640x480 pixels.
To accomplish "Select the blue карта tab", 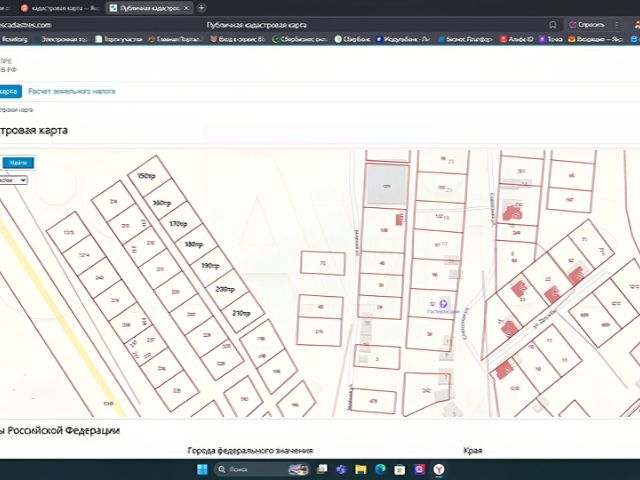I will 10,91.
